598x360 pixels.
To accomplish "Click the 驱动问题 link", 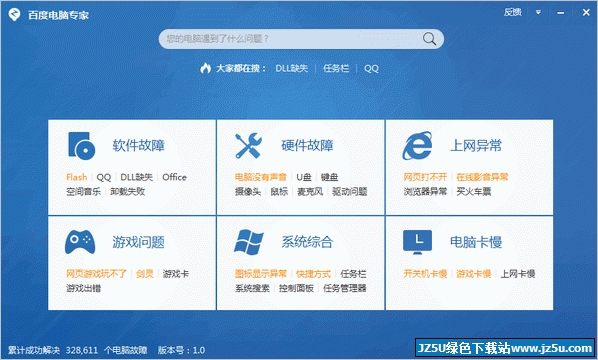I will [x=350, y=191].
